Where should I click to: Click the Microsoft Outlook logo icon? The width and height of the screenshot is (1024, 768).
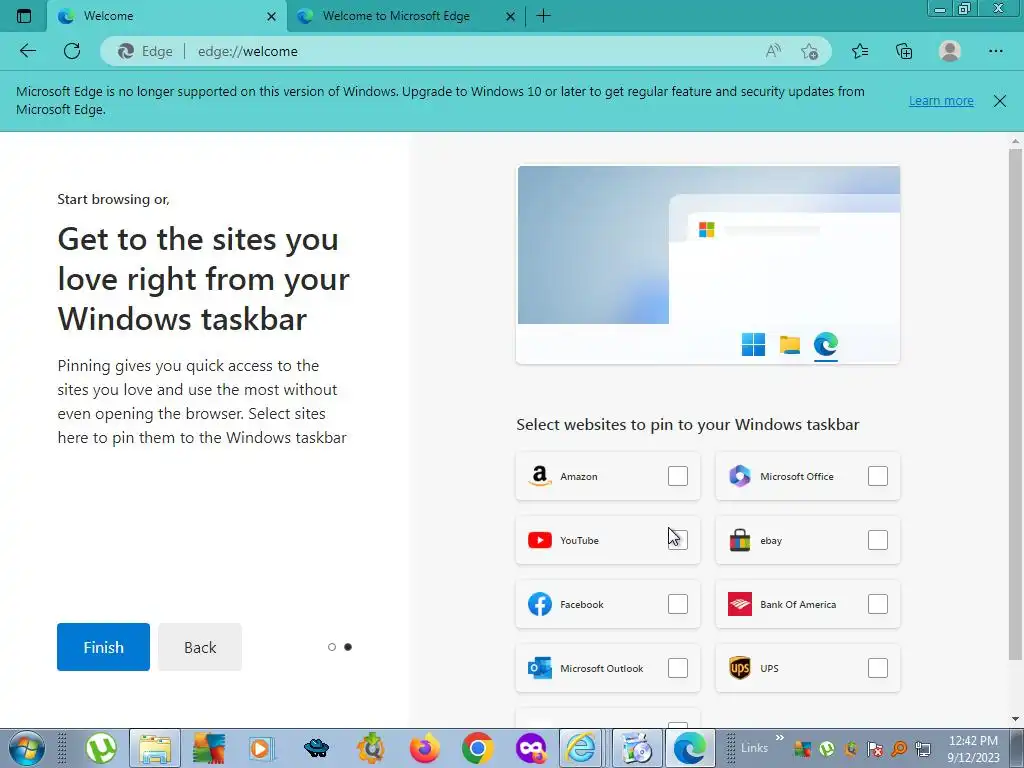click(539, 668)
